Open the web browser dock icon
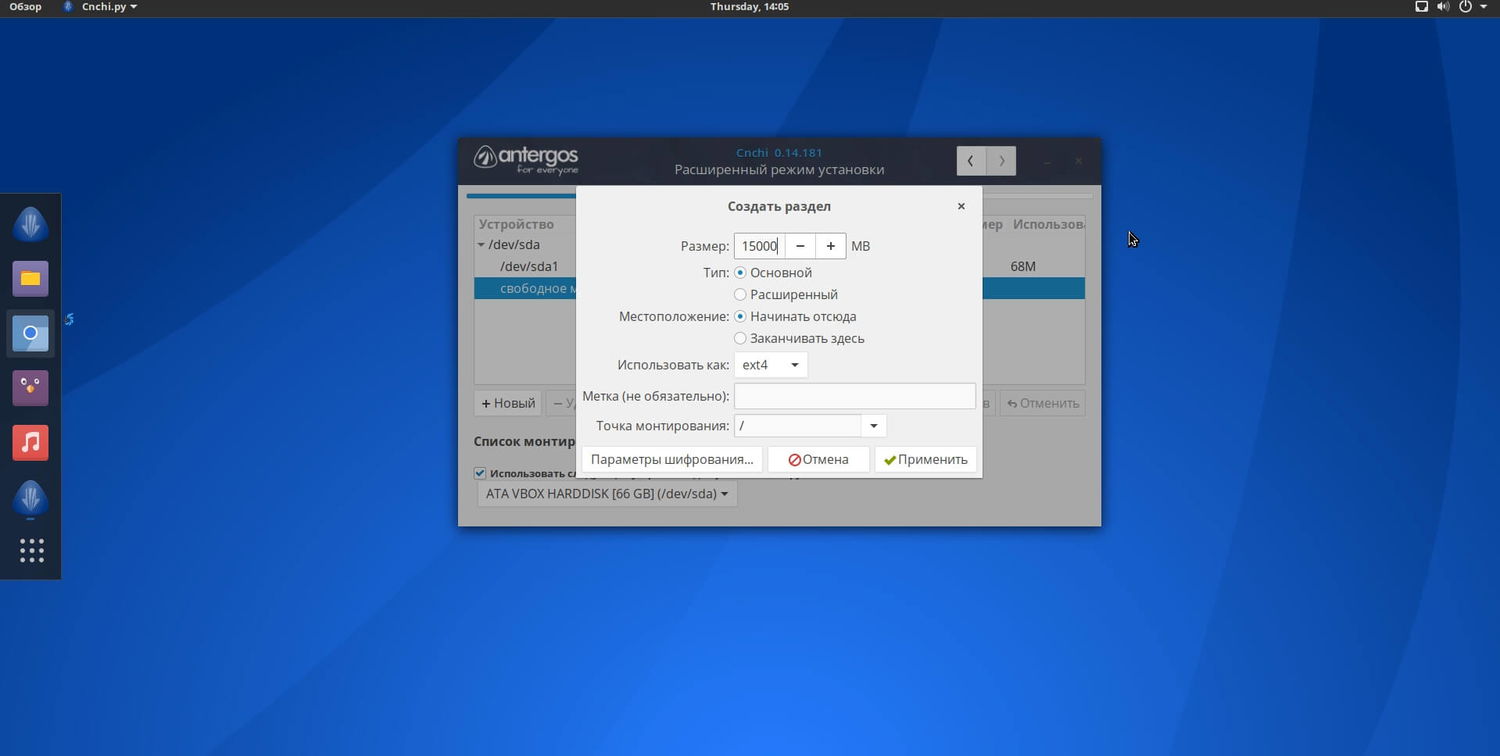Viewport: 1500px width, 756px height. point(30,333)
